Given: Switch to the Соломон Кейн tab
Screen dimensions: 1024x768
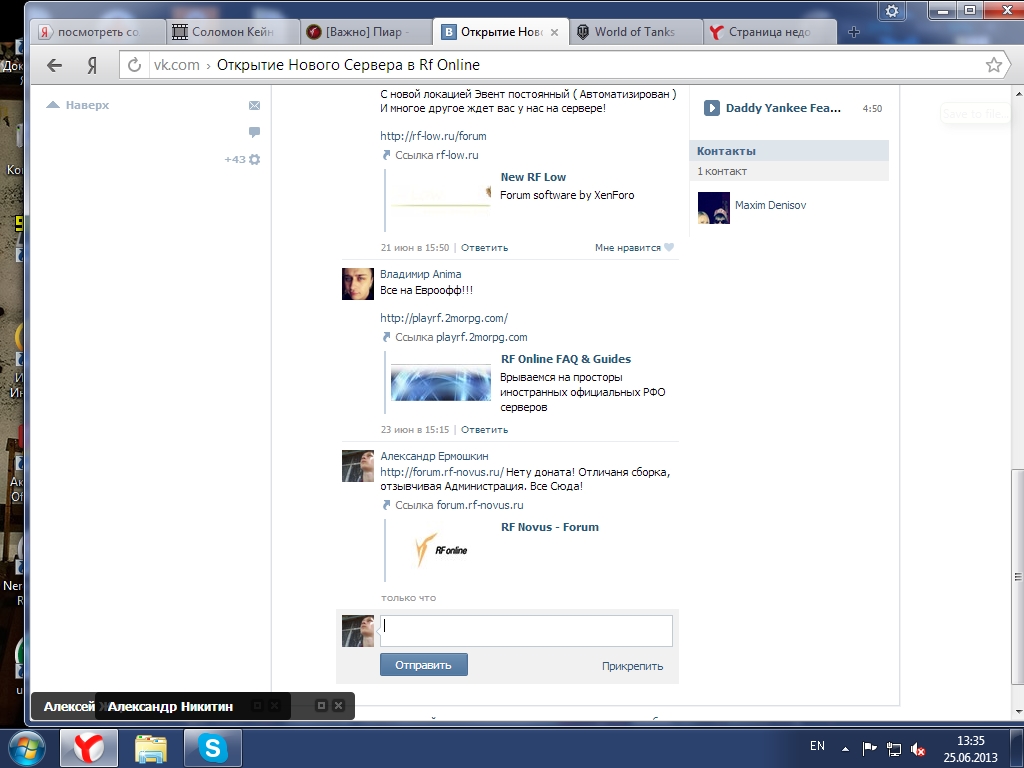Looking at the screenshot, I should coord(232,31).
